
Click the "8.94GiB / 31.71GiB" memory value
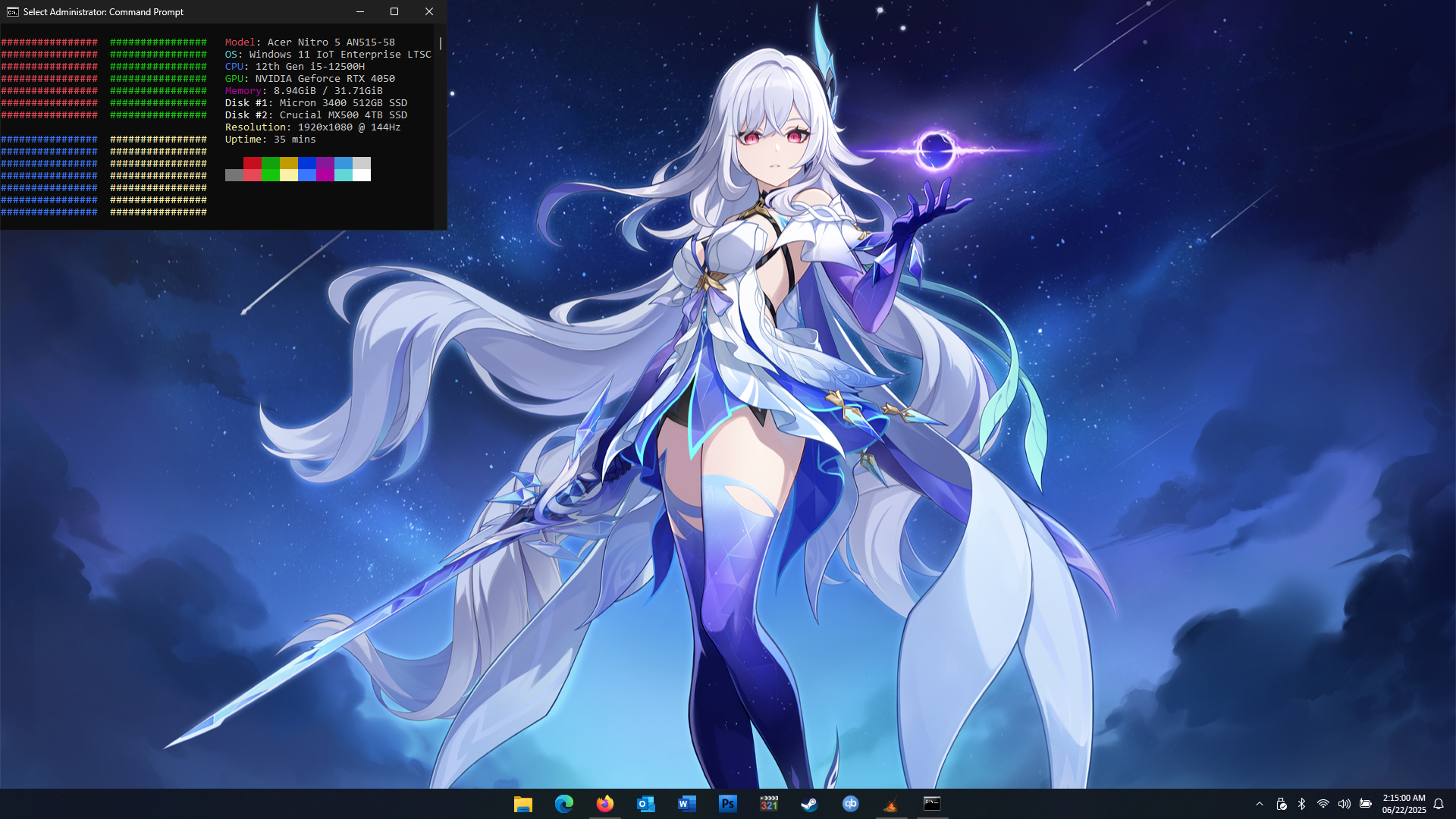point(328,91)
